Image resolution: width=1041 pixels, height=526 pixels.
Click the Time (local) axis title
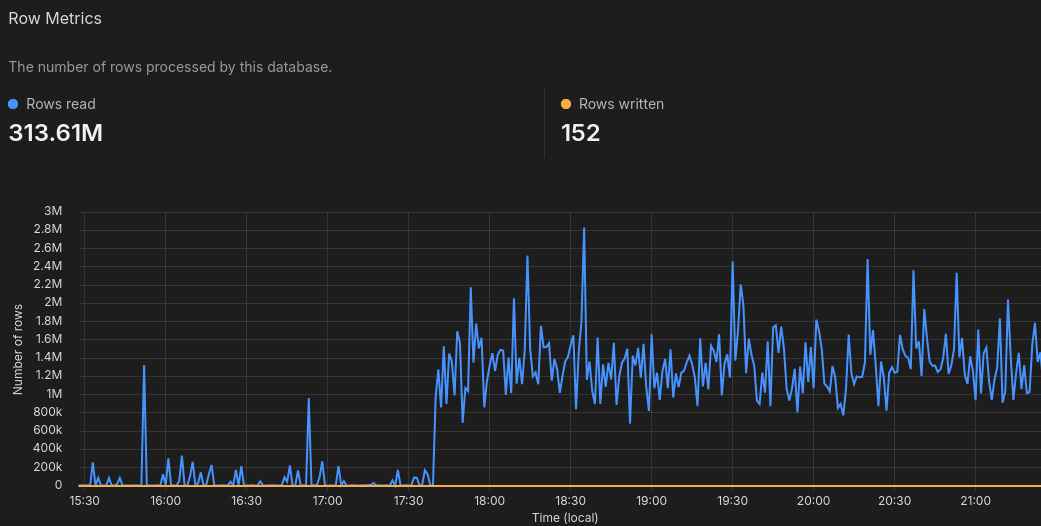coord(565,517)
